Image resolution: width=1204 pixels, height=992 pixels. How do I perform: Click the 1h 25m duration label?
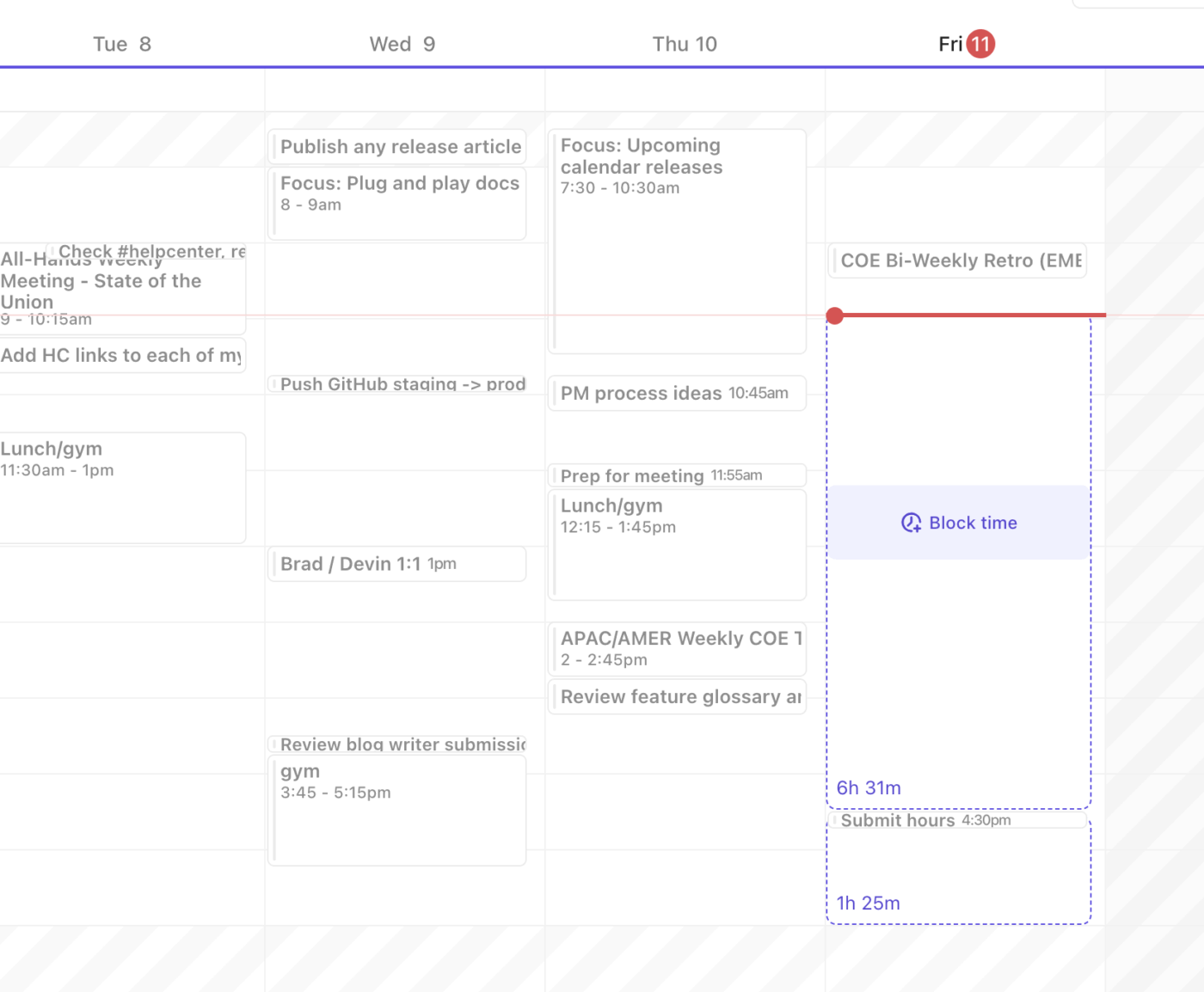click(868, 903)
